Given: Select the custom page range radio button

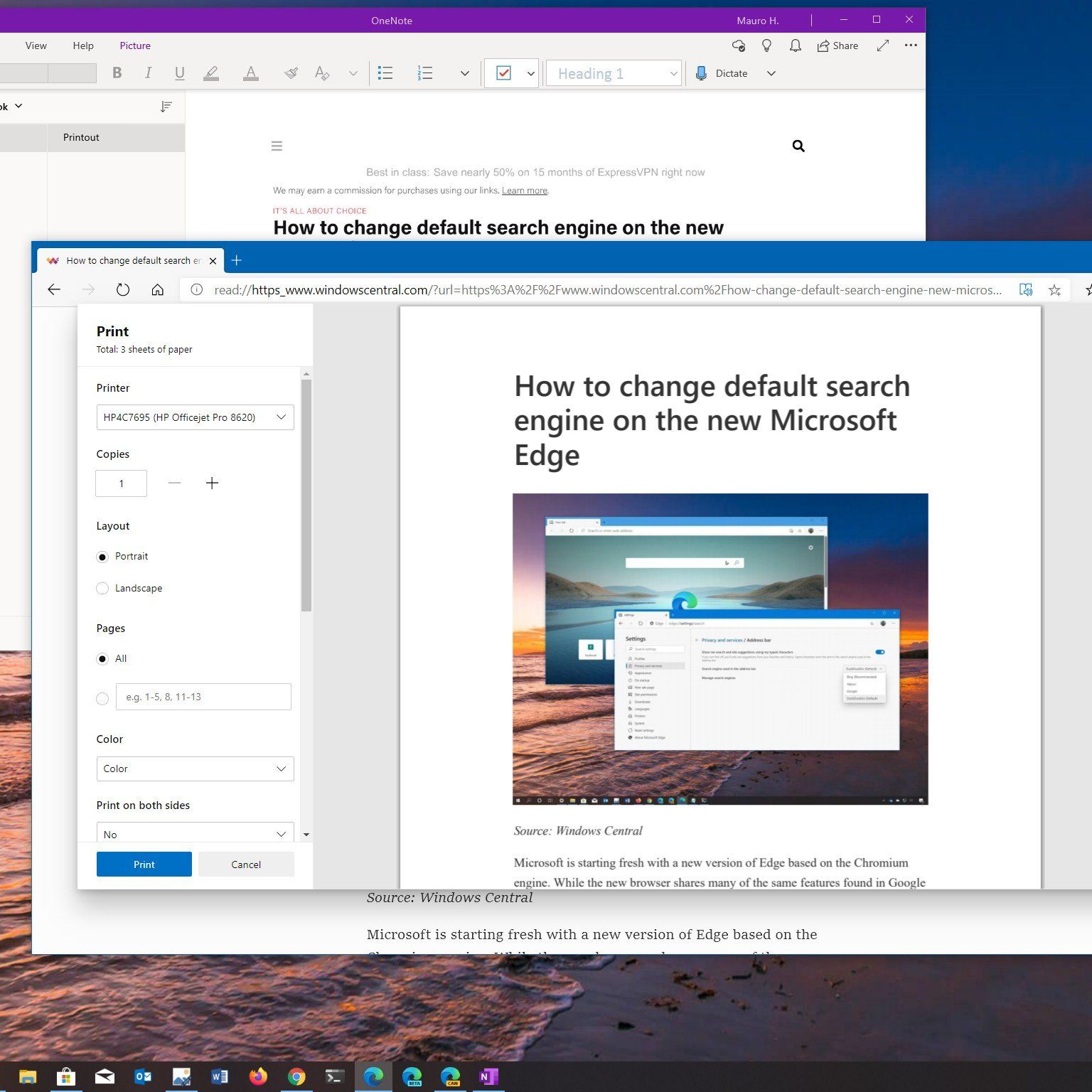Looking at the screenshot, I should 102,698.
